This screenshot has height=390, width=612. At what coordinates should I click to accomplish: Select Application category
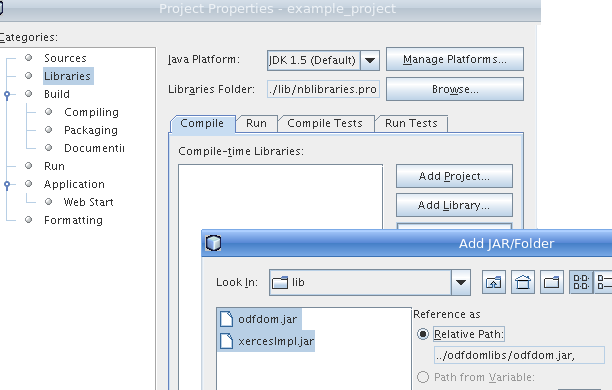click(74, 184)
